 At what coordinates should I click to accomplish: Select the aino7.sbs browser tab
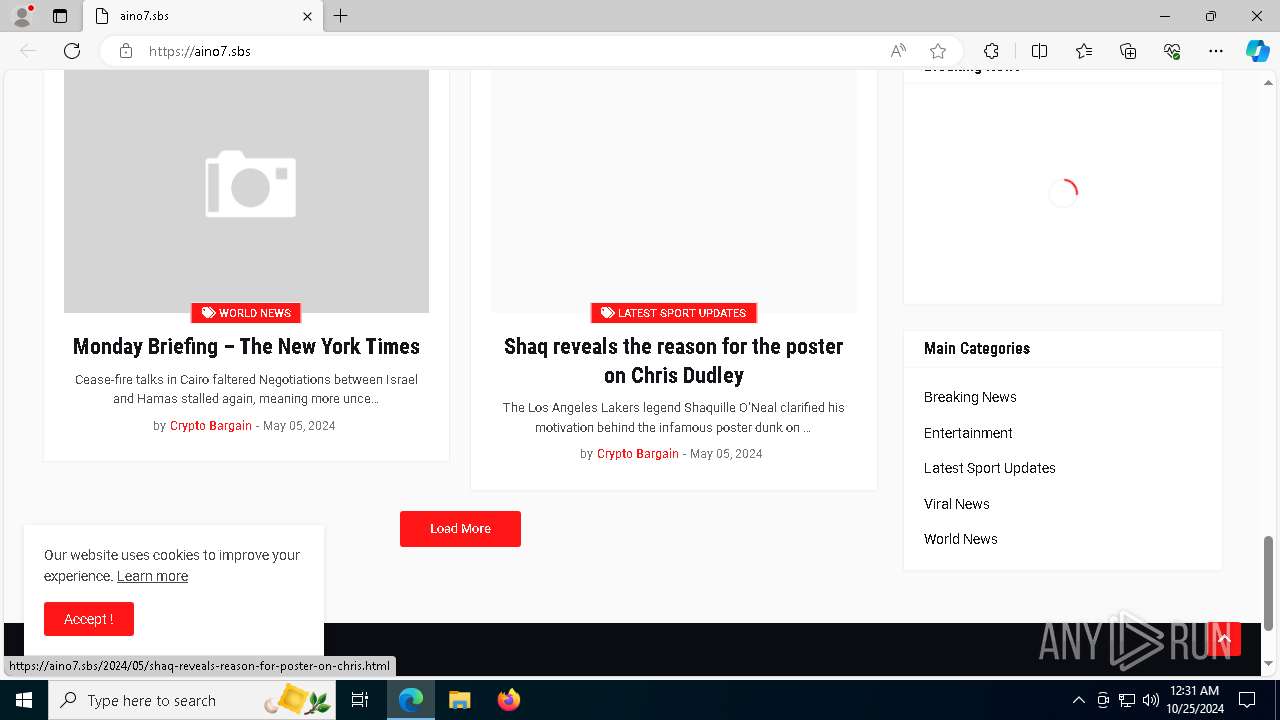click(203, 16)
